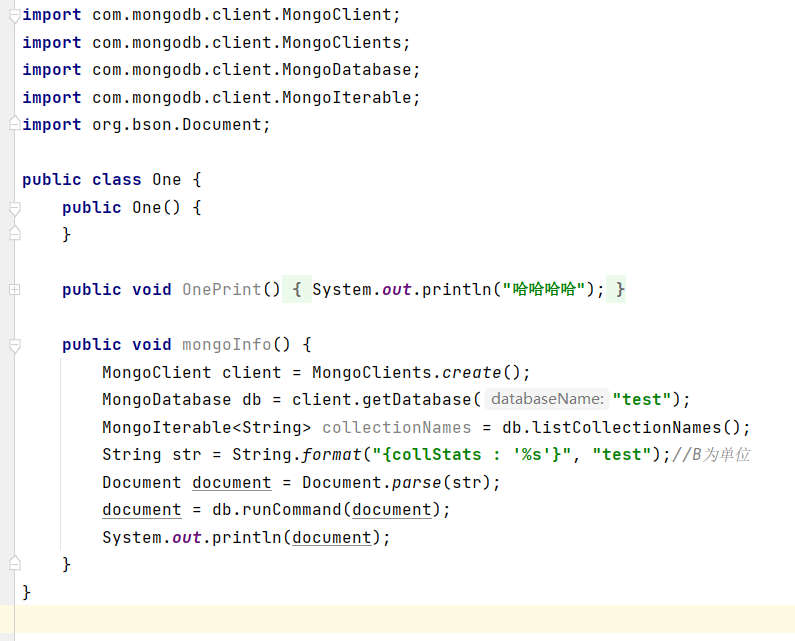
Task: Click the public One() constructor name
Action: pyautogui.click(x=147, y=207)
